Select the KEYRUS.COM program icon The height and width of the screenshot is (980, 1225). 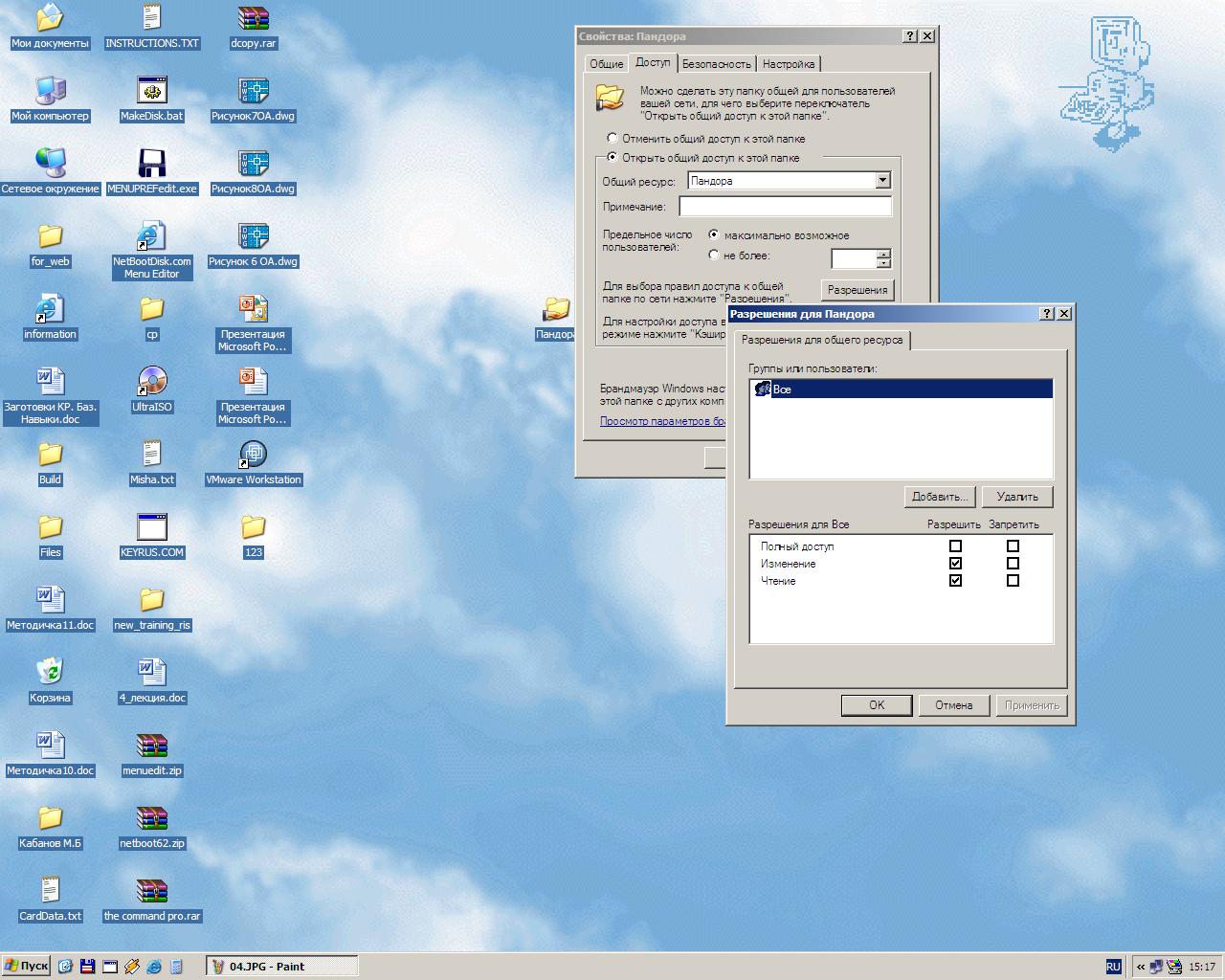point(152,527)
